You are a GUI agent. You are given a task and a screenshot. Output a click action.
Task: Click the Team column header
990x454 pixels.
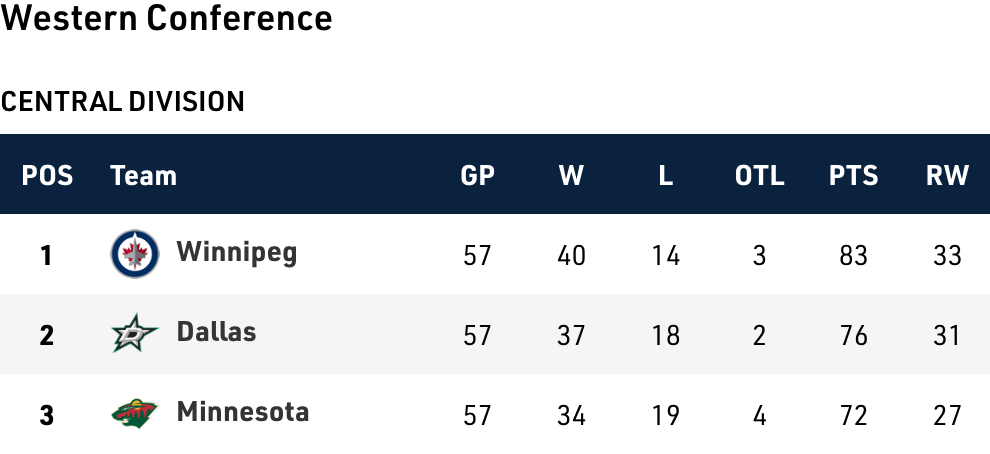[x=143, y=176]
